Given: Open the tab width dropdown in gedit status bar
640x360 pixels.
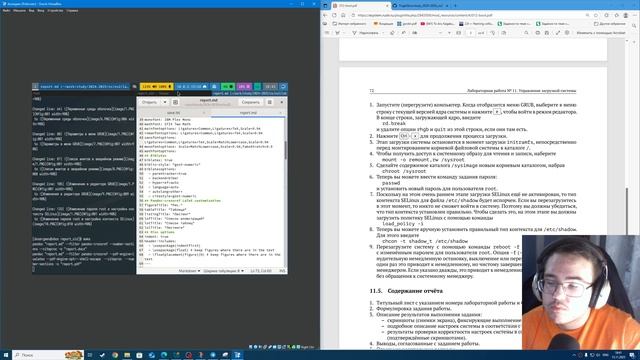Looking at the screenshot, I should click(223, 271).
